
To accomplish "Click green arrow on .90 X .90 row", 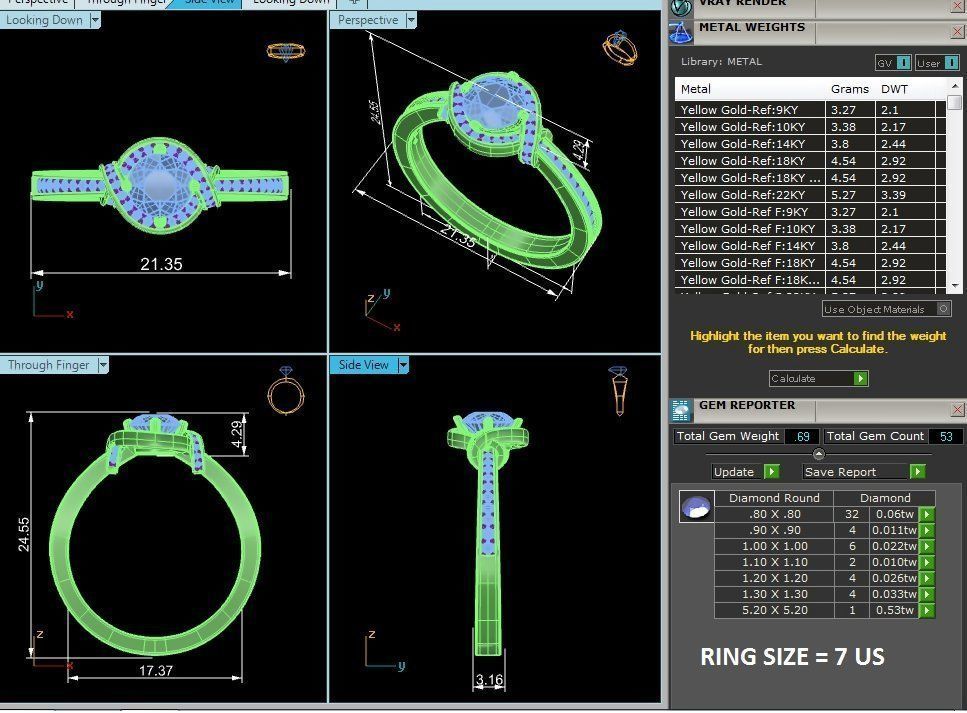I will [926, 530].
